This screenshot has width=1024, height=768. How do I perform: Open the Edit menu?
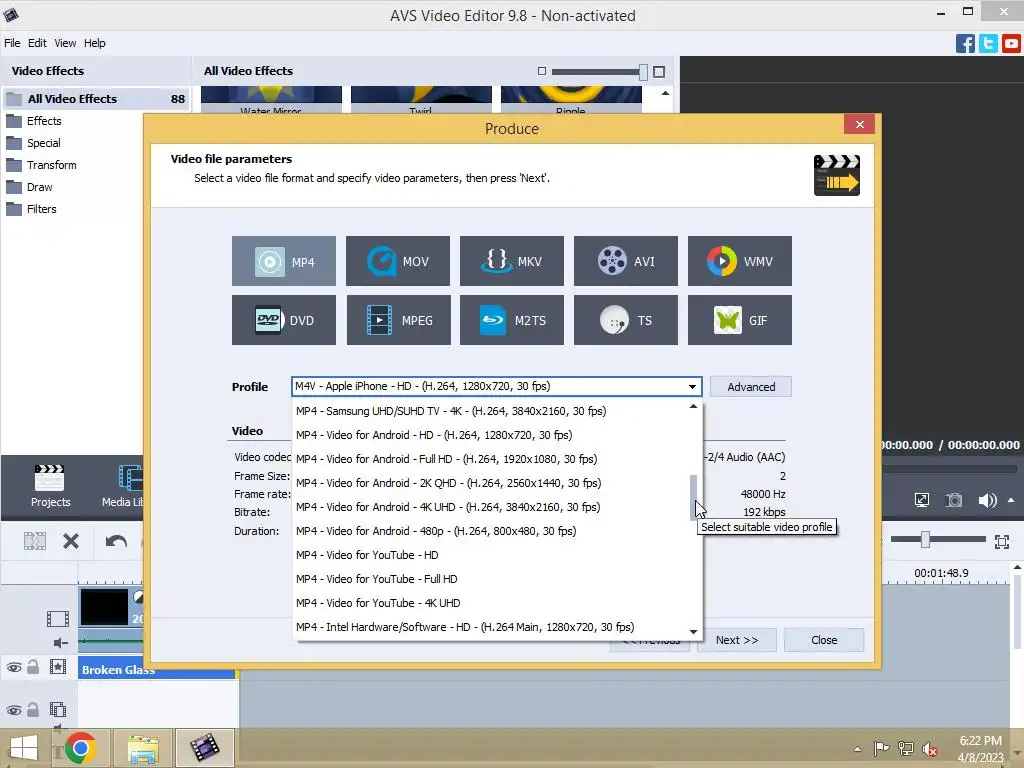pyautogui.click(x=37, y=43)
